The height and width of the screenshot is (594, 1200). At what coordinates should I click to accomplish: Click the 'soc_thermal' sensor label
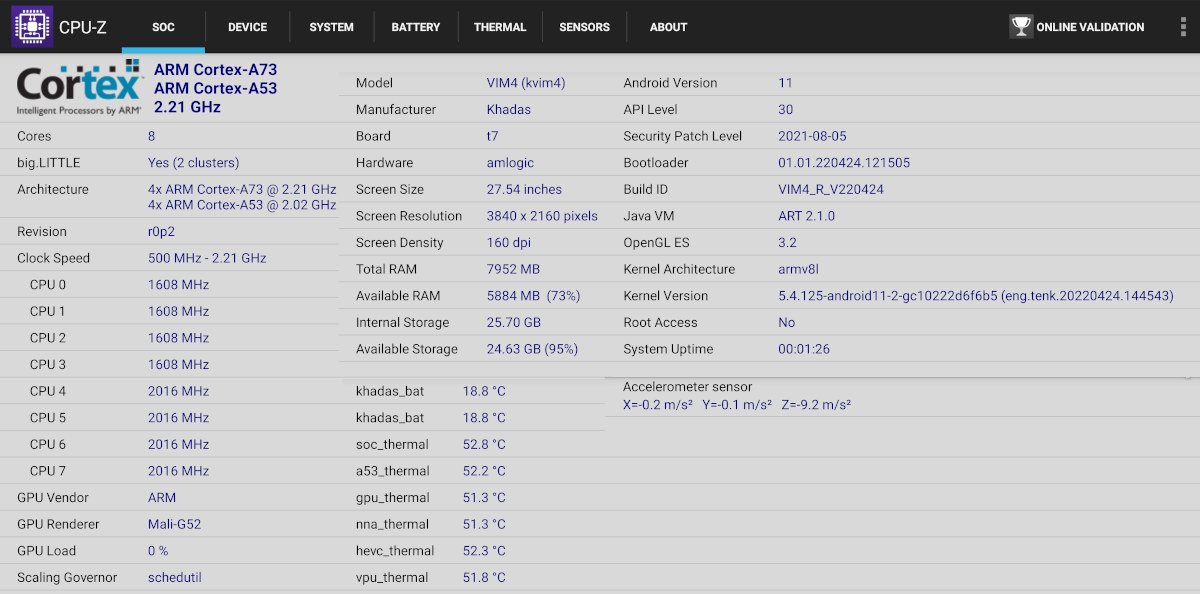point(392,444)
